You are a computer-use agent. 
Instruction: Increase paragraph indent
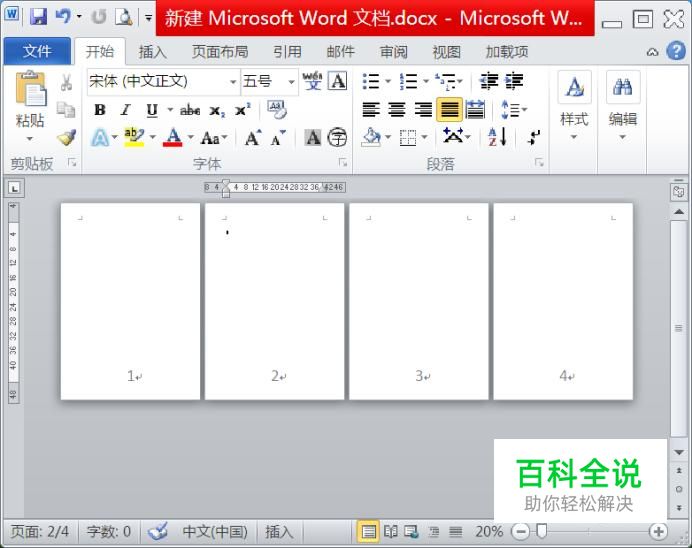click(x=514, y=81)
